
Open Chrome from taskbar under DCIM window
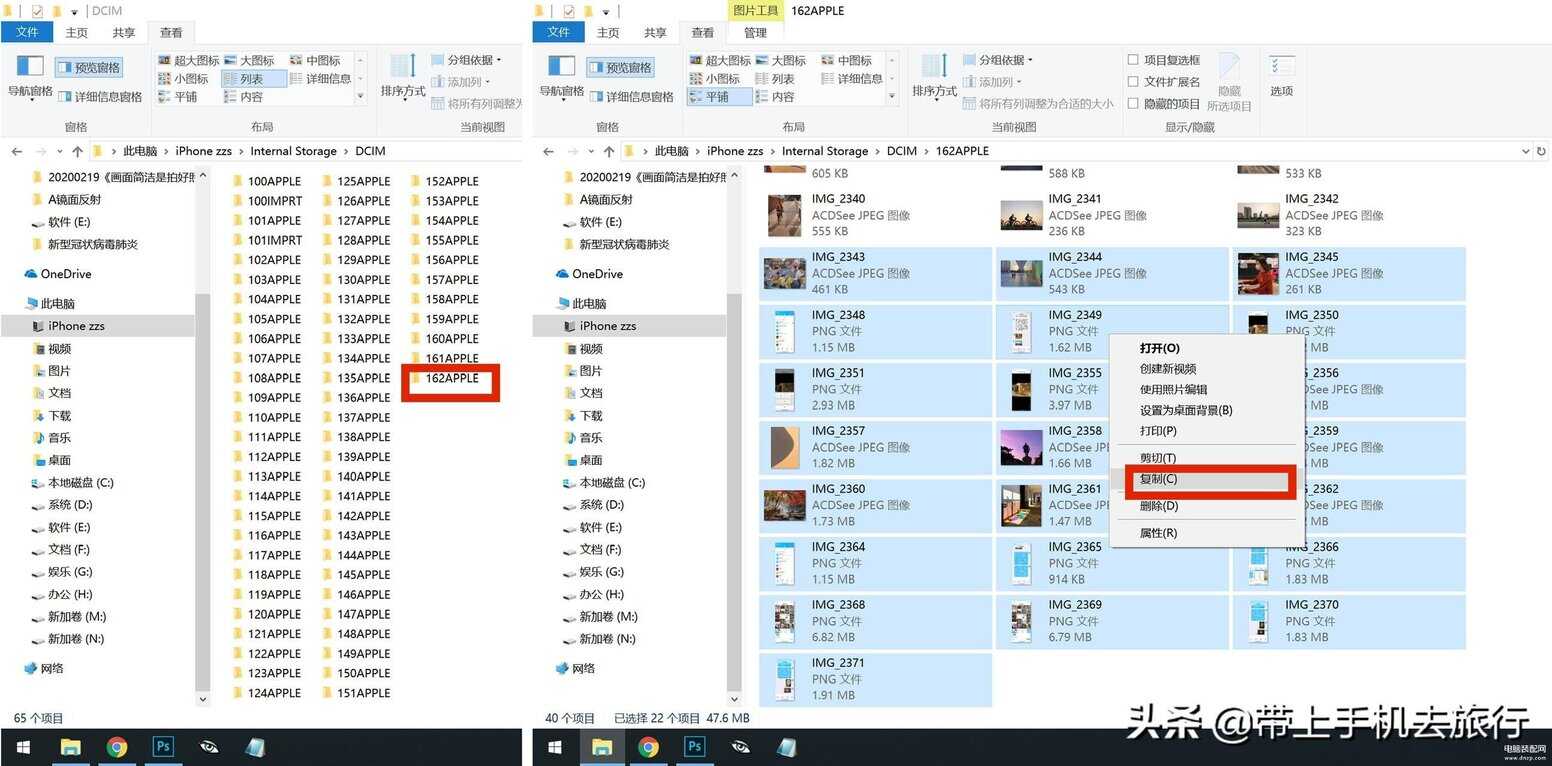coord(117,746)
